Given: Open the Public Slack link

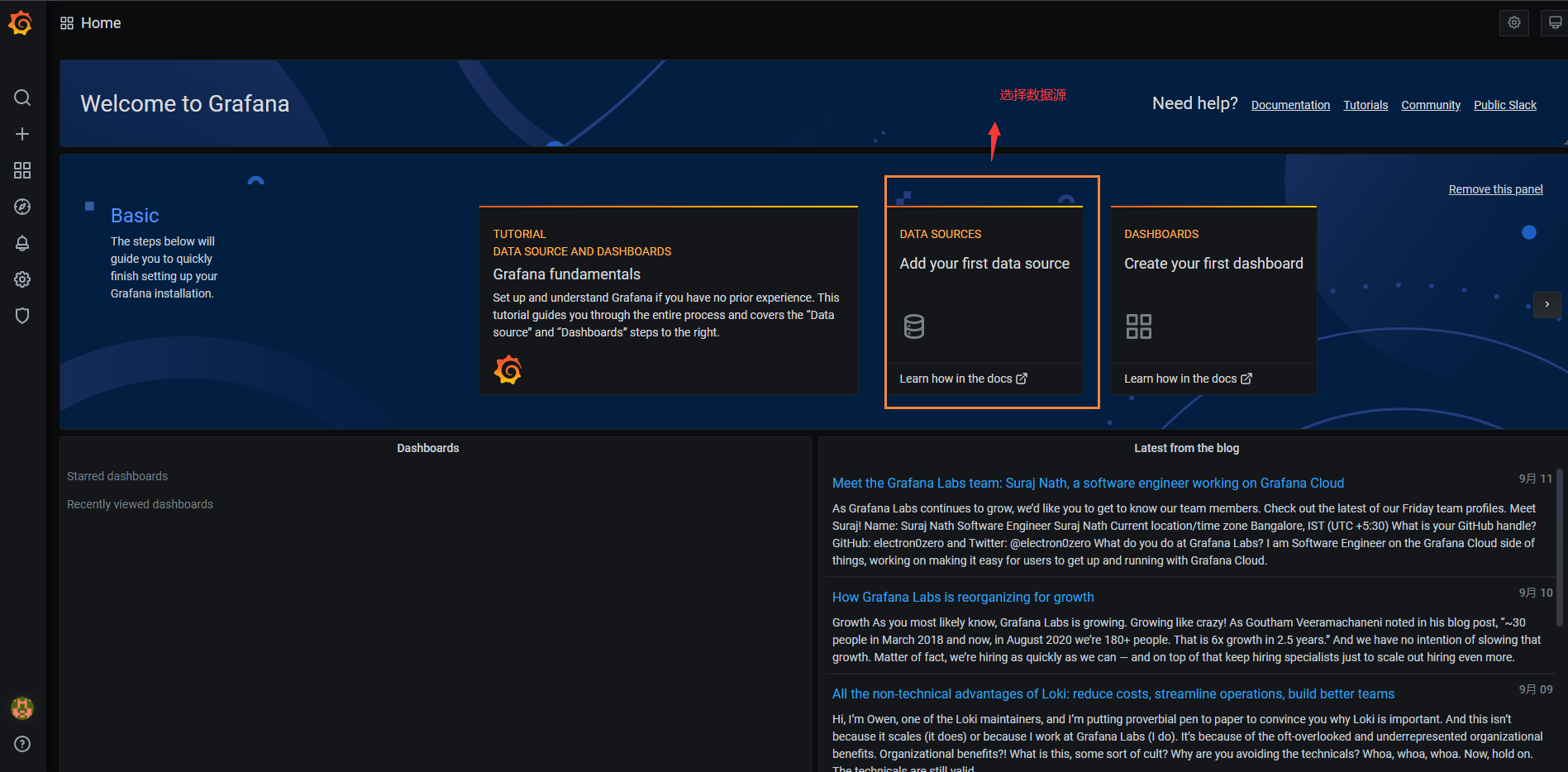Looking at the screenshot, I should 1504,105.
